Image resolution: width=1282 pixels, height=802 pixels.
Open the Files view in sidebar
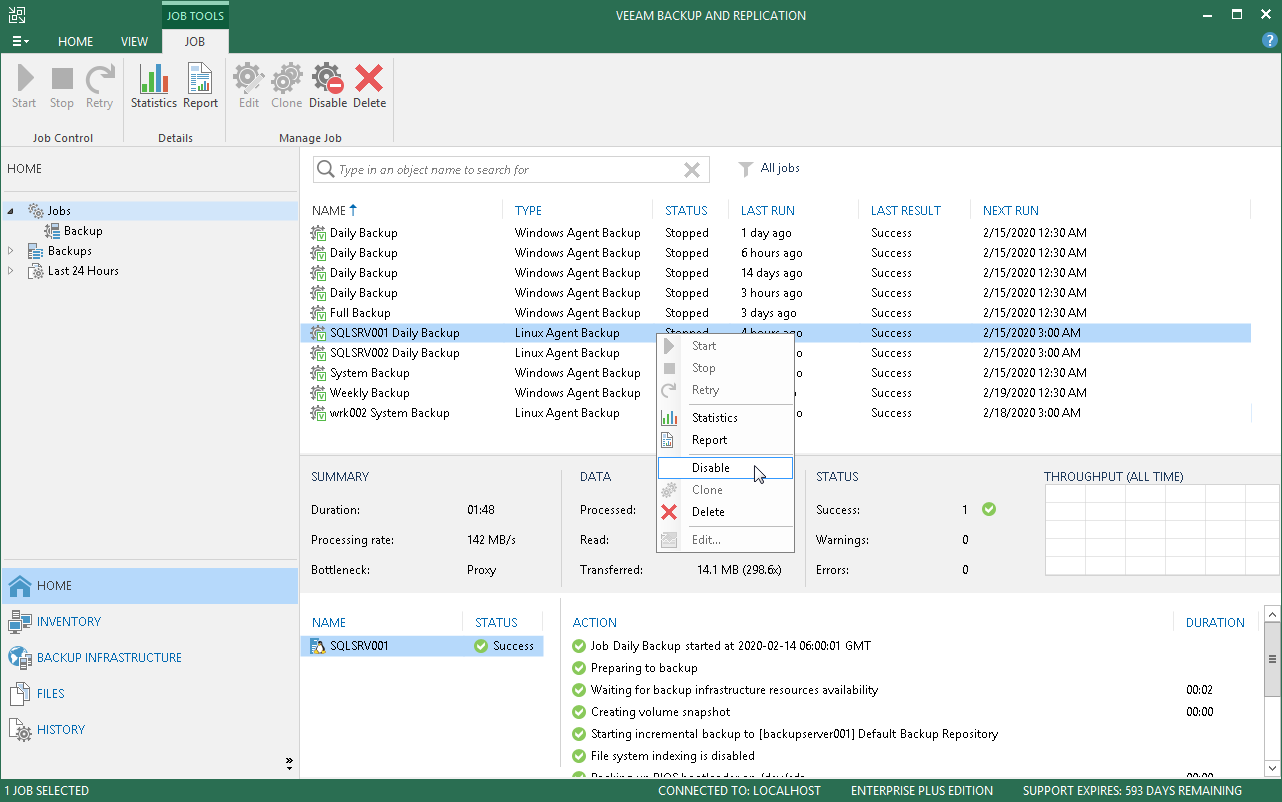coord(50,694)
